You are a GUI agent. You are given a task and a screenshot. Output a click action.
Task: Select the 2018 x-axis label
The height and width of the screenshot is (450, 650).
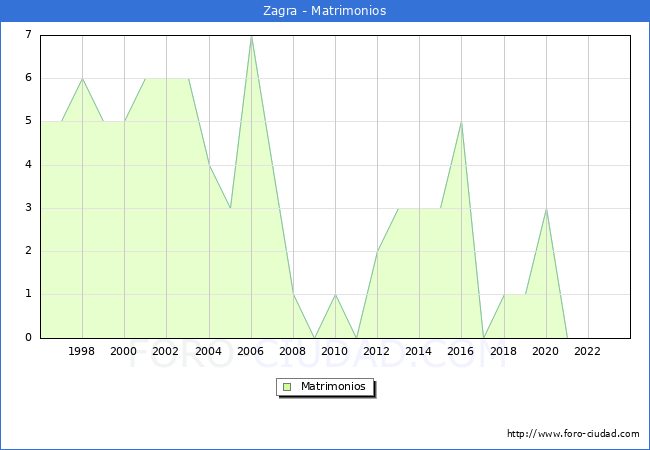point(504,351)
